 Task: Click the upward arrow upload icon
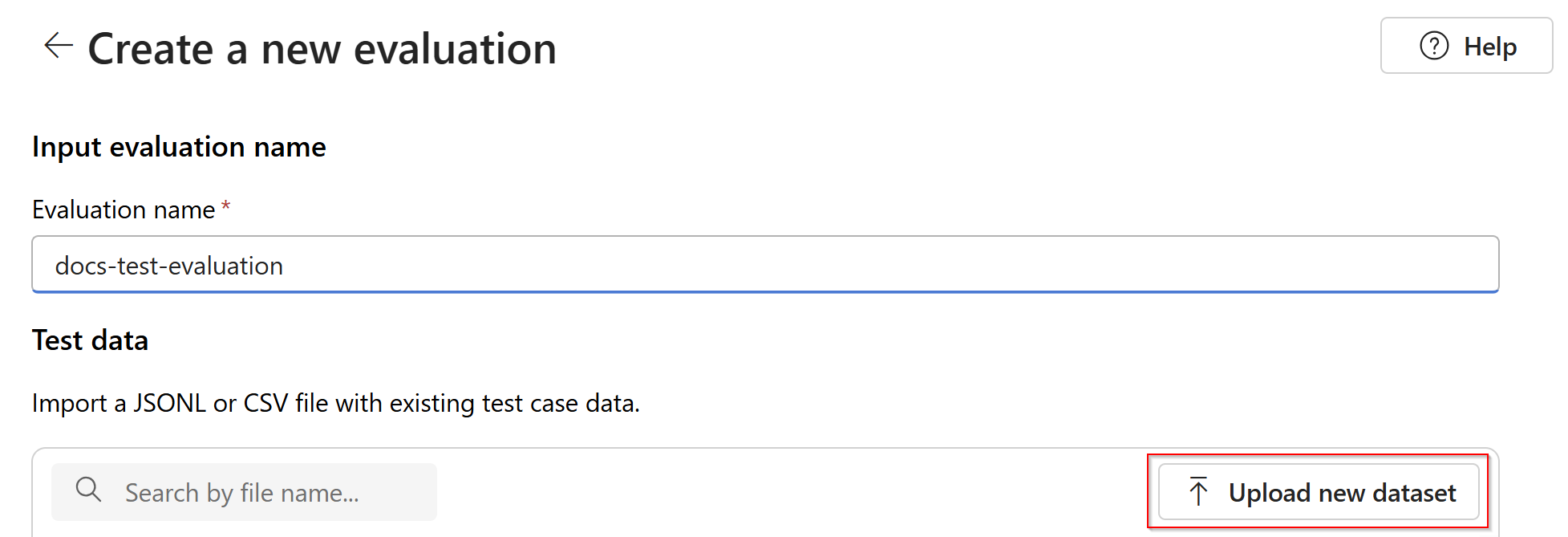pos(1198,491)
